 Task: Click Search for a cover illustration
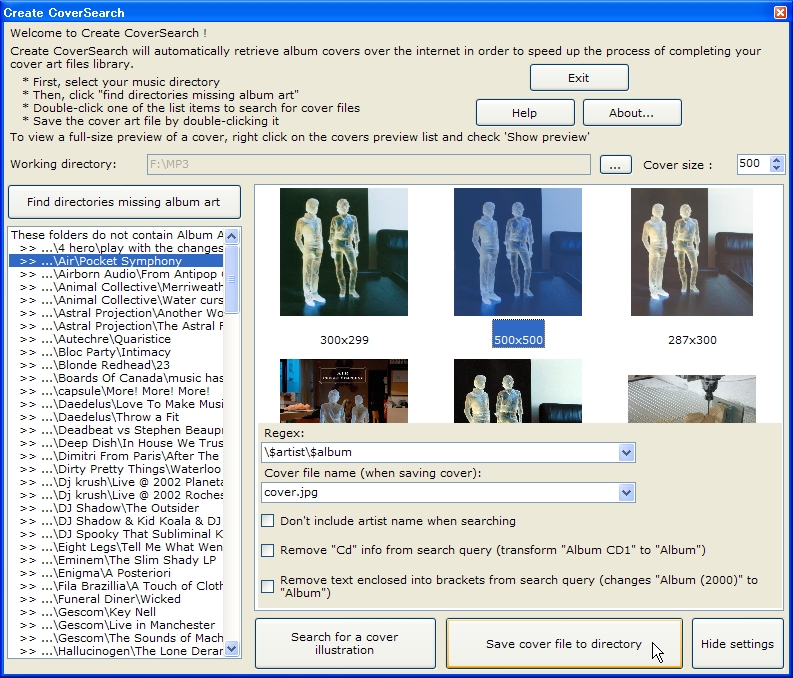click(x=345, y=644)
